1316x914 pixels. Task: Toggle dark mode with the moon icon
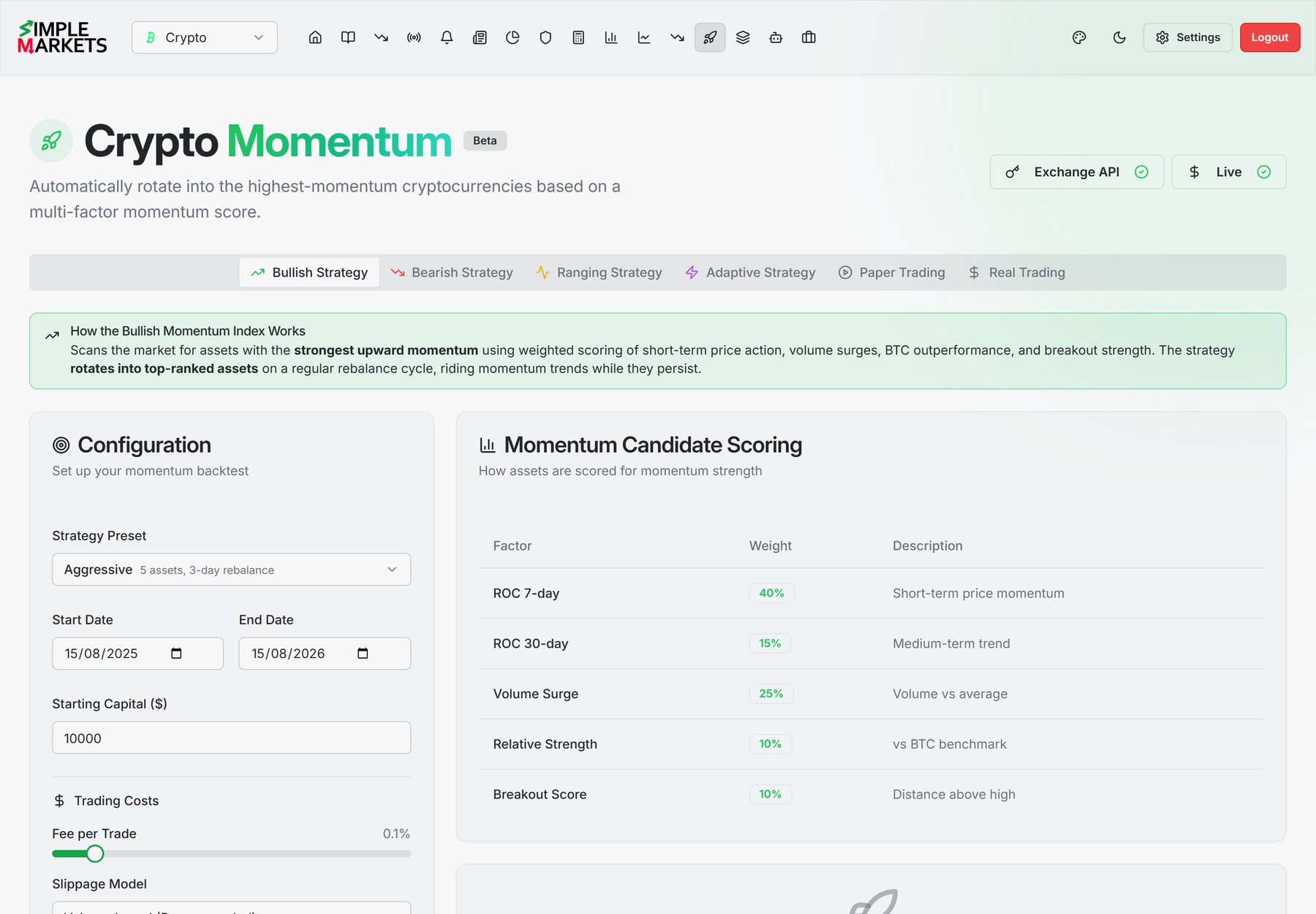(x=1119, y=37)
